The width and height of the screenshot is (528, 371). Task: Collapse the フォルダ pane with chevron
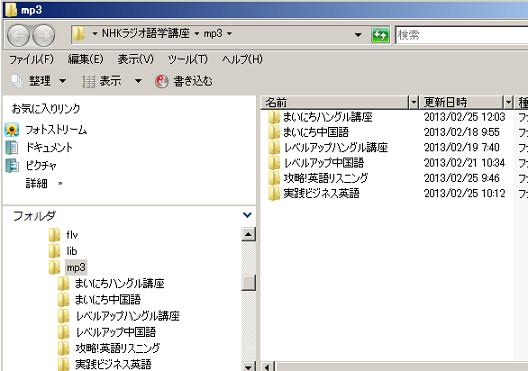(x=247, y=215)
